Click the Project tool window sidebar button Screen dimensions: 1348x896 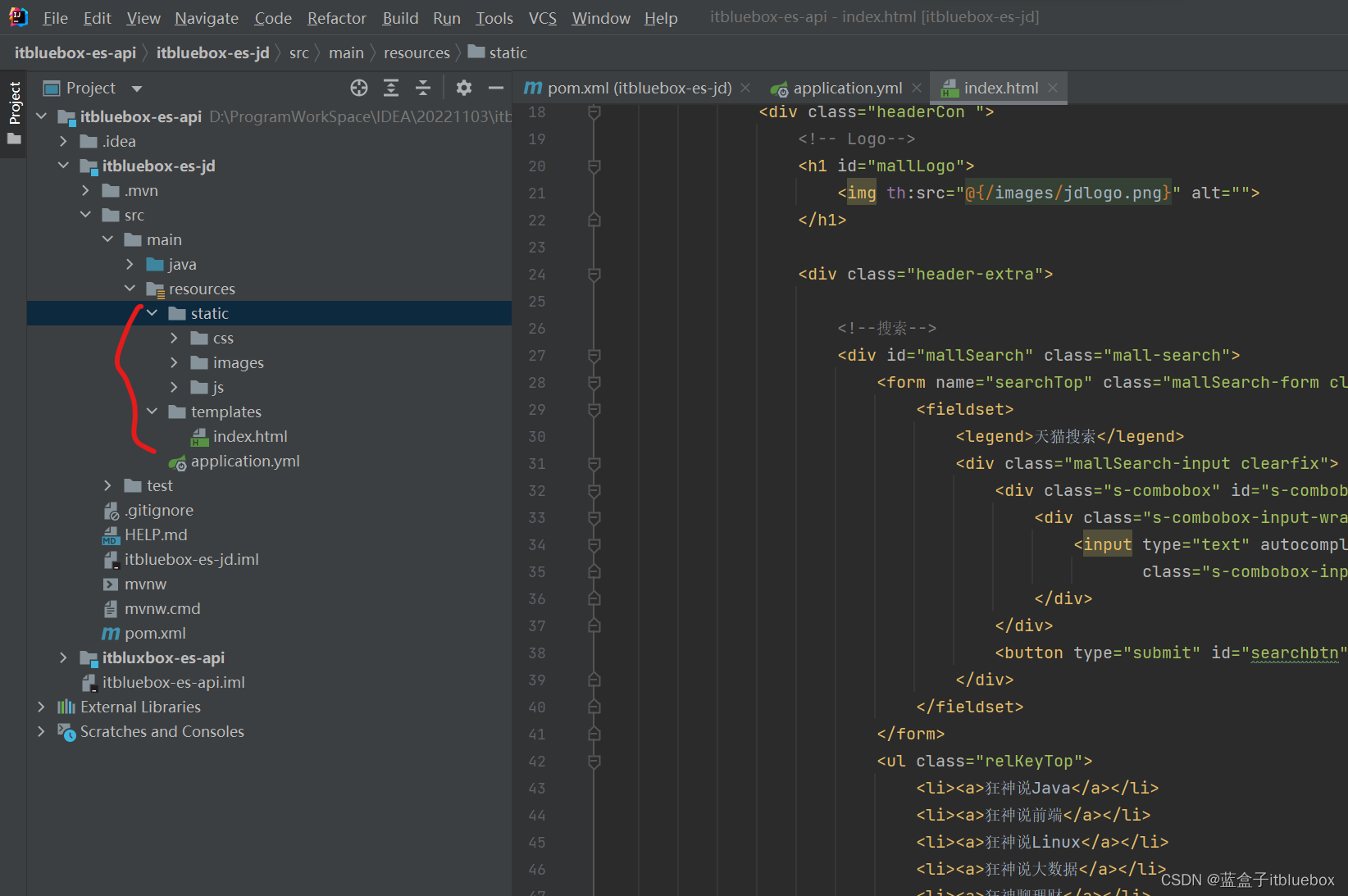pyautogui.click(x=14, y=113)
